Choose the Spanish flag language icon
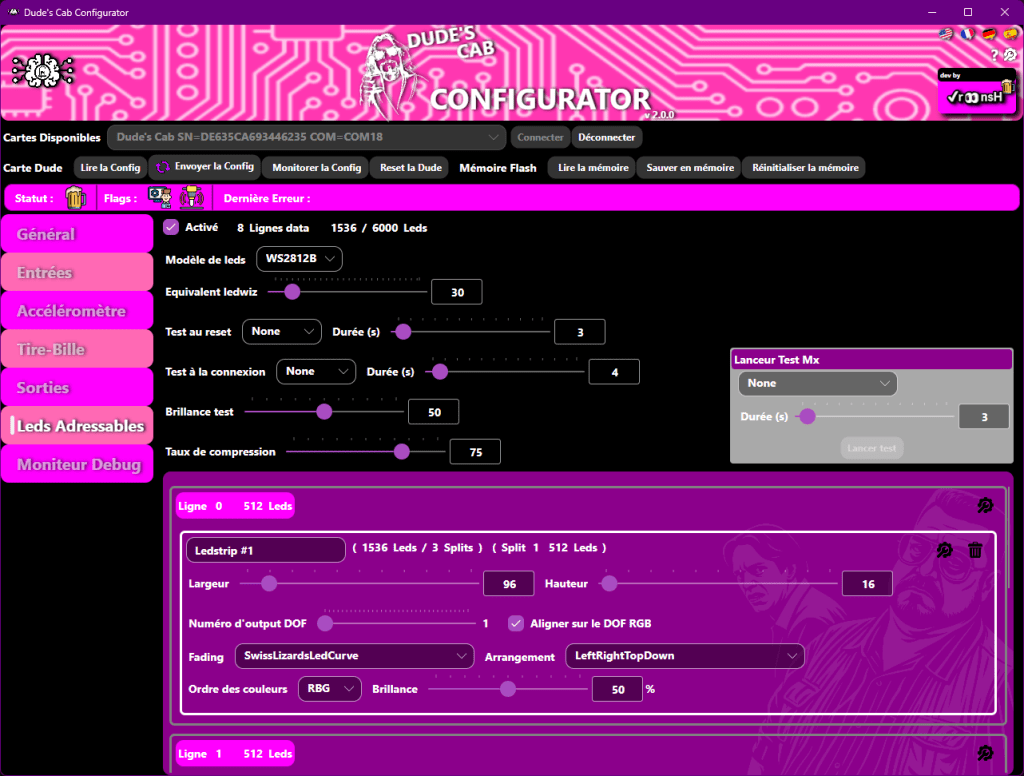 coord(1010,34)
